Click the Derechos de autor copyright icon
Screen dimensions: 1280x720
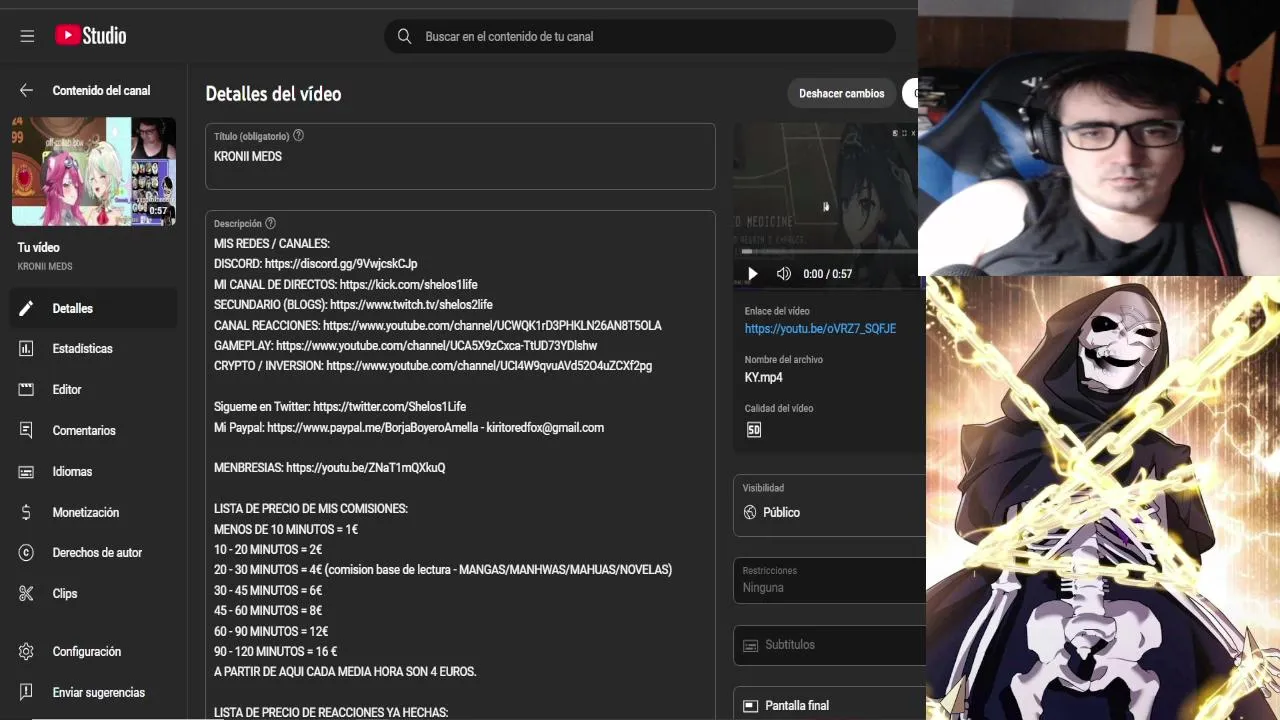[x=27, y=552]
